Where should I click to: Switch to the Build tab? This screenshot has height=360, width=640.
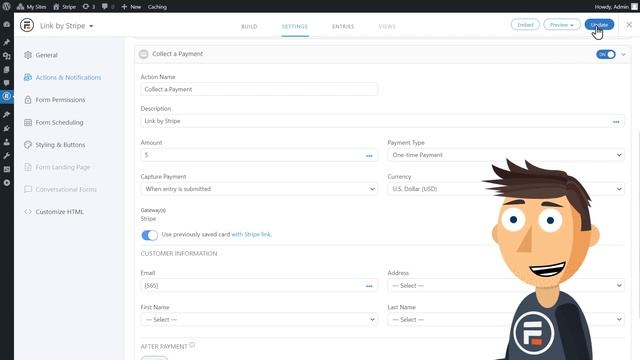[249, 27]
